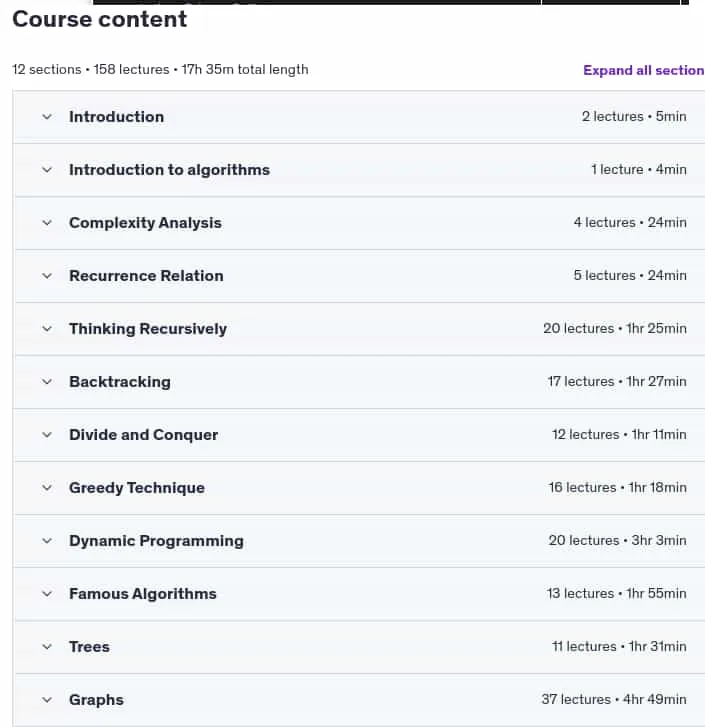Open the Trees section title
Image resolution: width=705 pixels, height=727 pixels.
coord(89,647)
